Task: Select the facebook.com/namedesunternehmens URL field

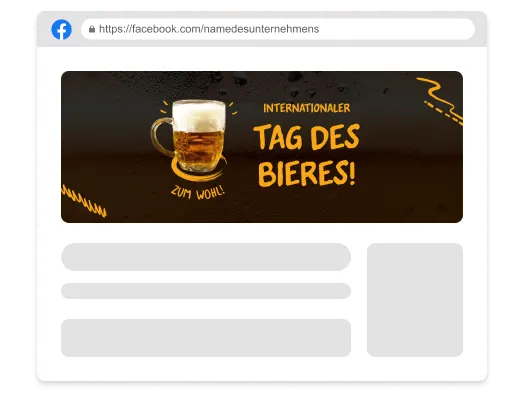Action: [278, 29]
